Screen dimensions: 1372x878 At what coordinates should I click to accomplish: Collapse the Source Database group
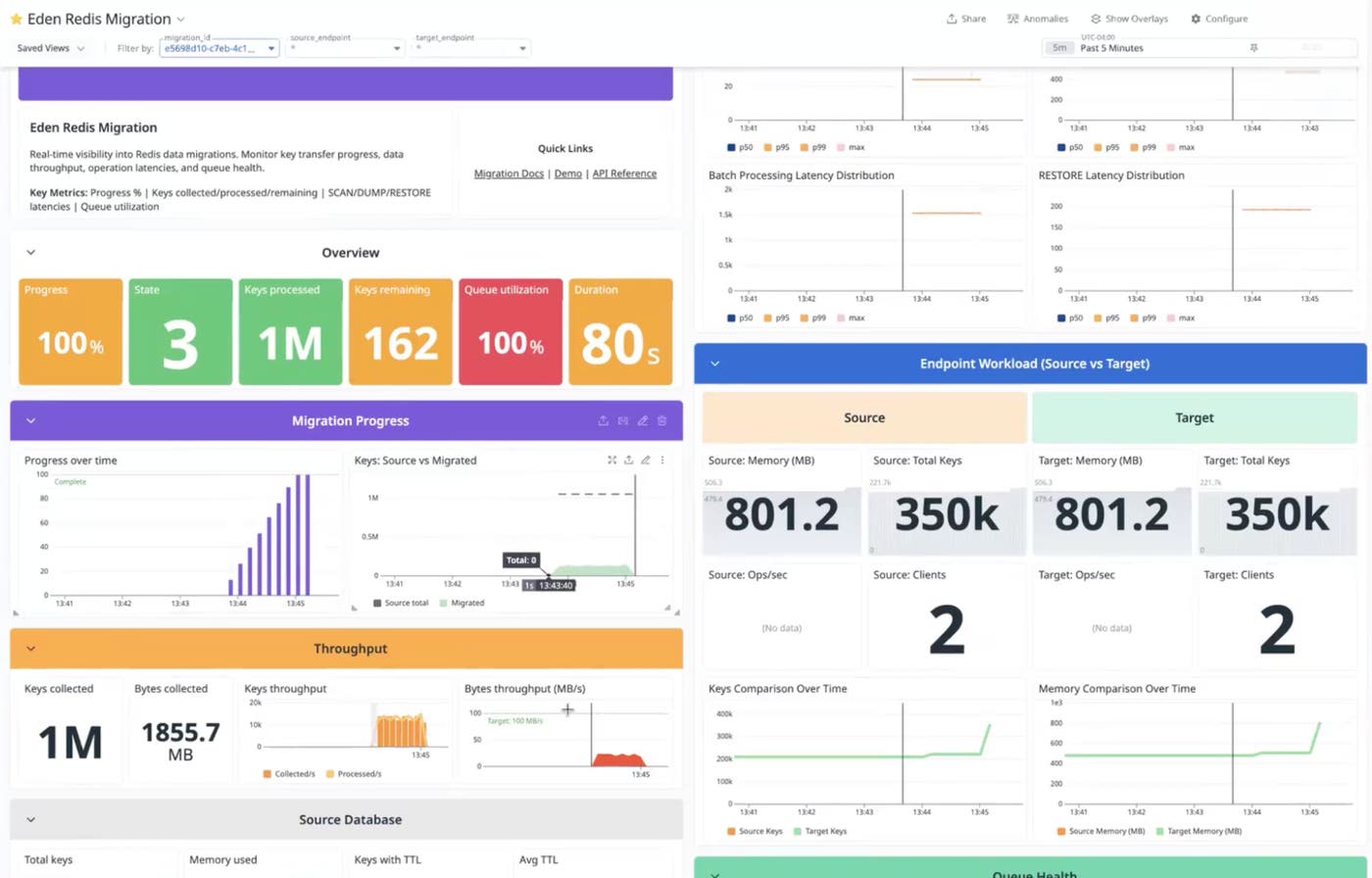(x=30, y=819)
